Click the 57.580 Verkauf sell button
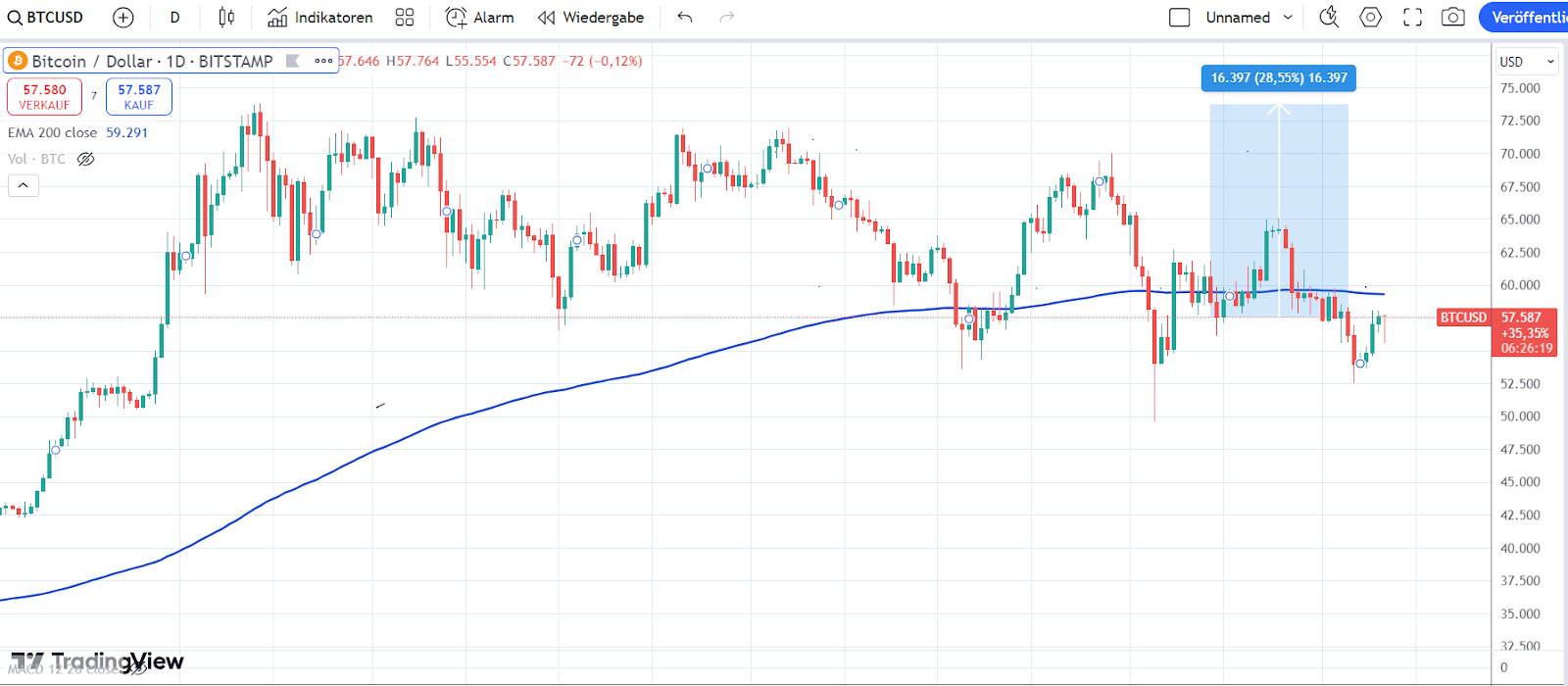The image size is (1568, 686). click(45, 97)
